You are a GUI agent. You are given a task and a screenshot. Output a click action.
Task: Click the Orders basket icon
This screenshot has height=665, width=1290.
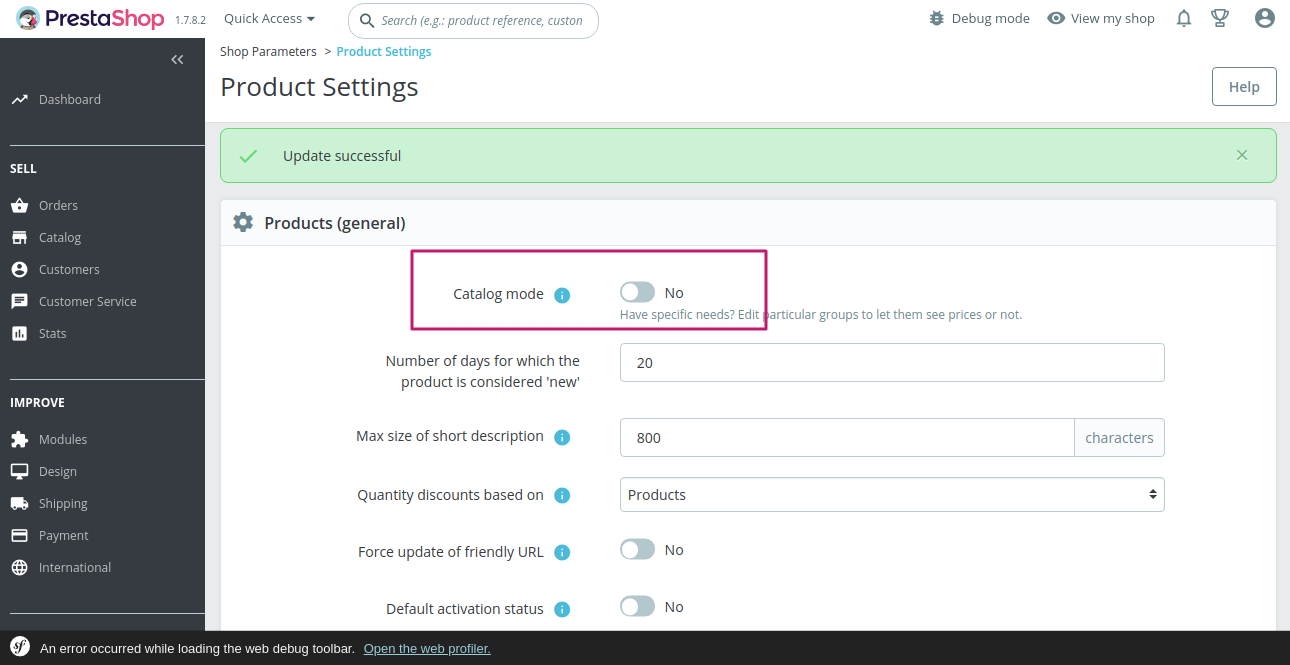[19, 205]
